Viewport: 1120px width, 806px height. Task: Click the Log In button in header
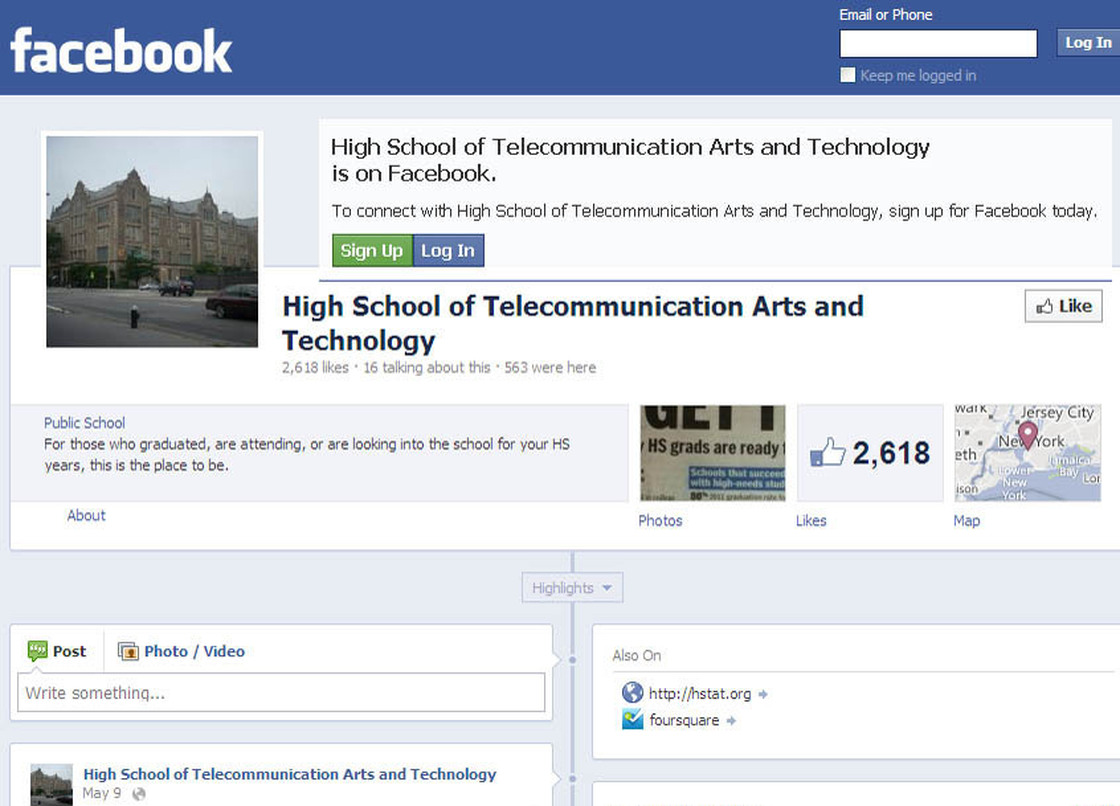pyautogui.click(x=1088, y=43)
